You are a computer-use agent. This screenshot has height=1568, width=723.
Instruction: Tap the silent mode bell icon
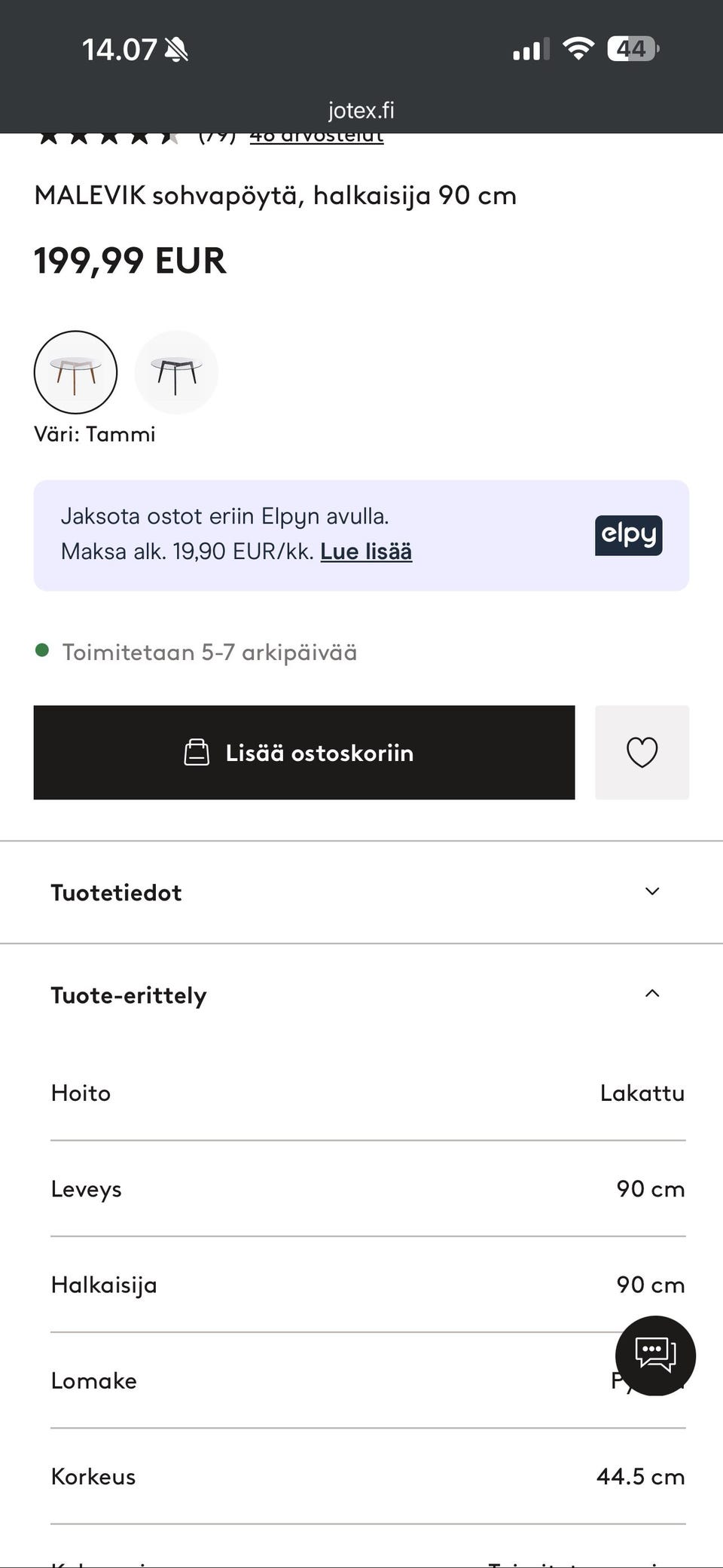(176, 50)
